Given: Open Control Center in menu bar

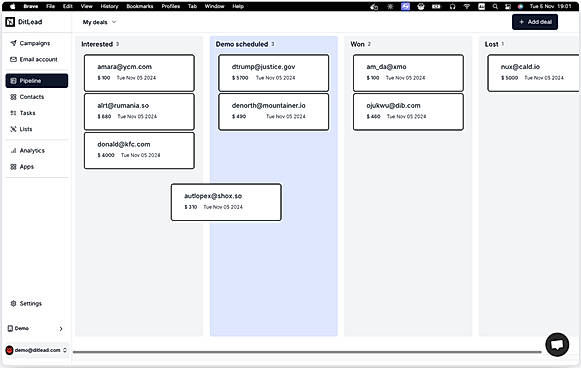Looking at the screenshot, I should (x=508, y=6).
